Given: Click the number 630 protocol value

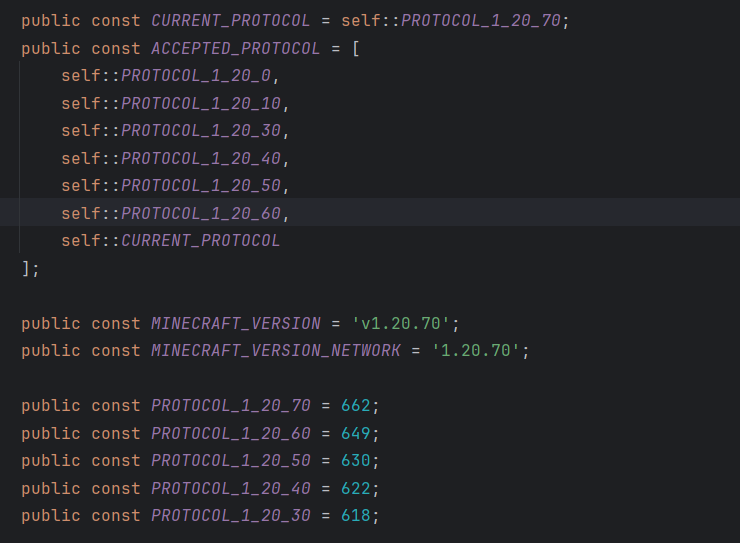Looking at the screenshot, I should (356, 461).
